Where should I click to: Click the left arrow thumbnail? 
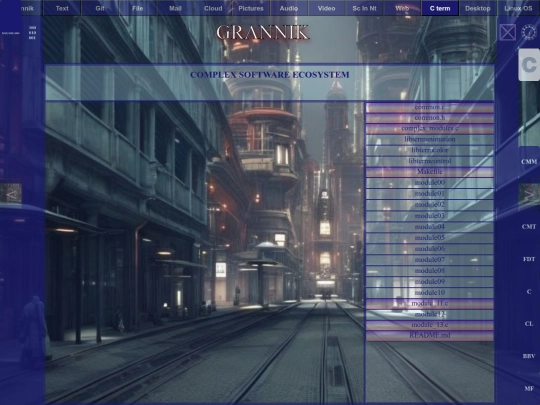coord(11,193)
